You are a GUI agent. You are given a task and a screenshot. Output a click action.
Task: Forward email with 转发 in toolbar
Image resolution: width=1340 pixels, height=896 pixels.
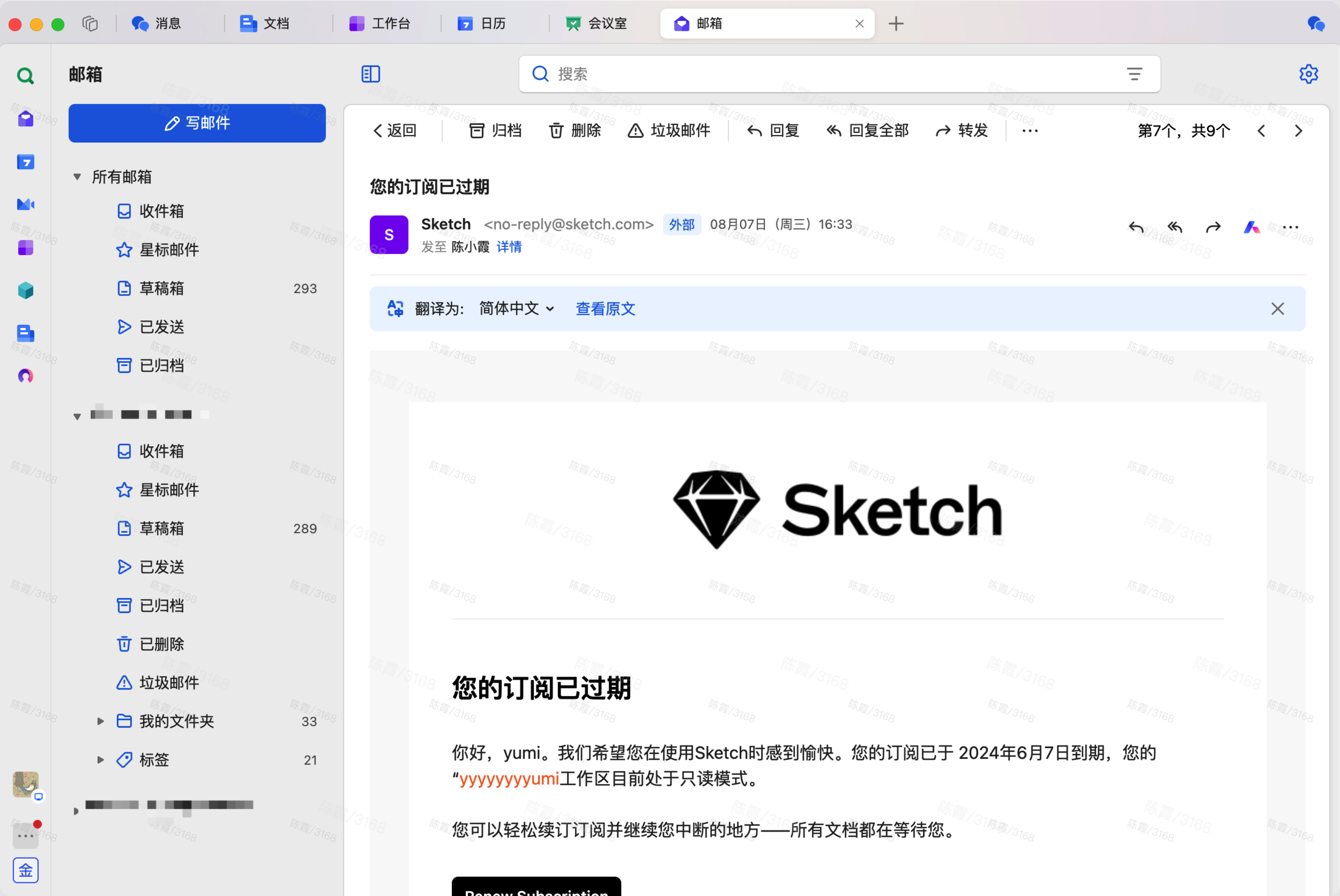tap(962, 131)
